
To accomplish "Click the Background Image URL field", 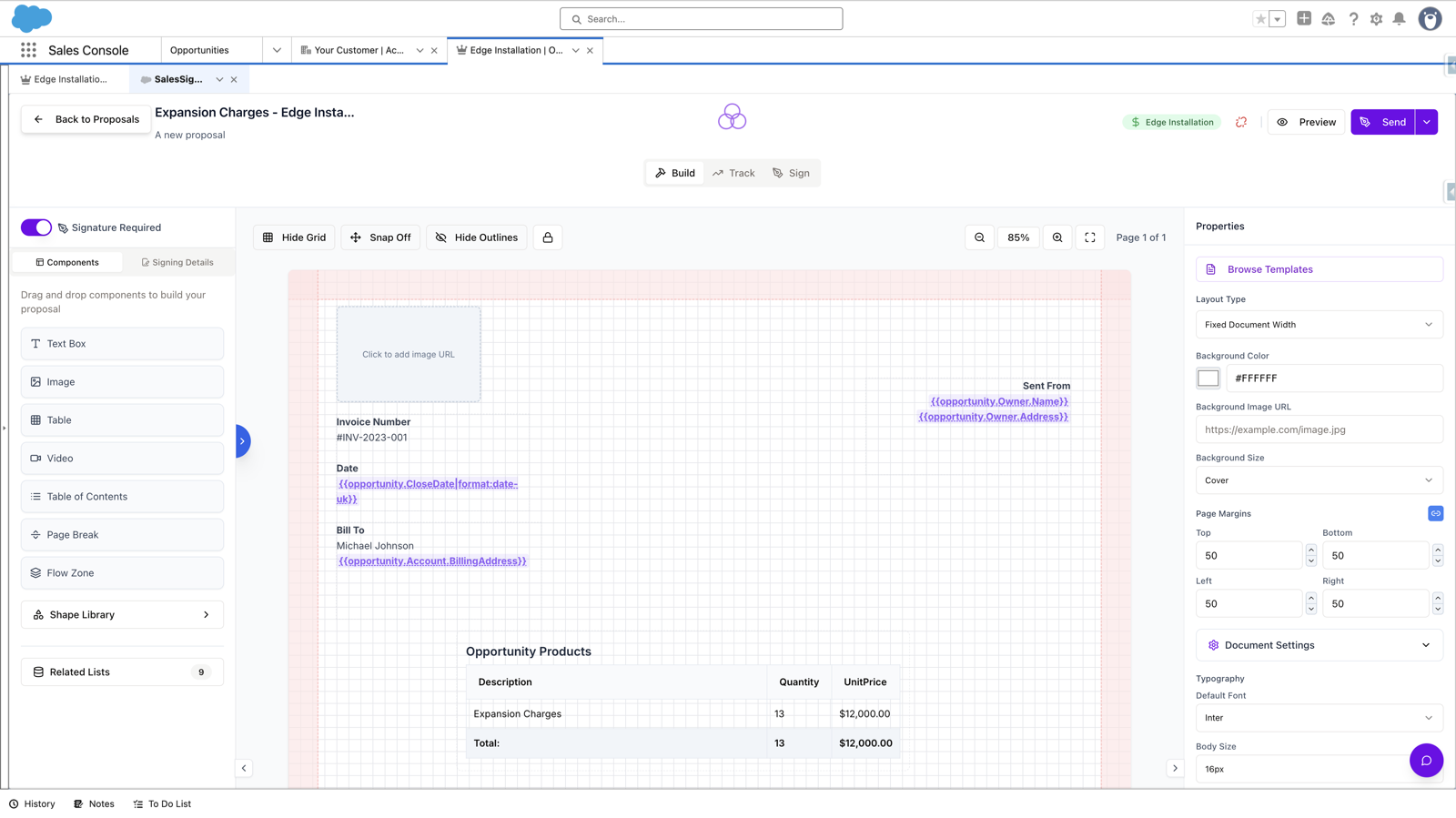I will coord(1319,429).
